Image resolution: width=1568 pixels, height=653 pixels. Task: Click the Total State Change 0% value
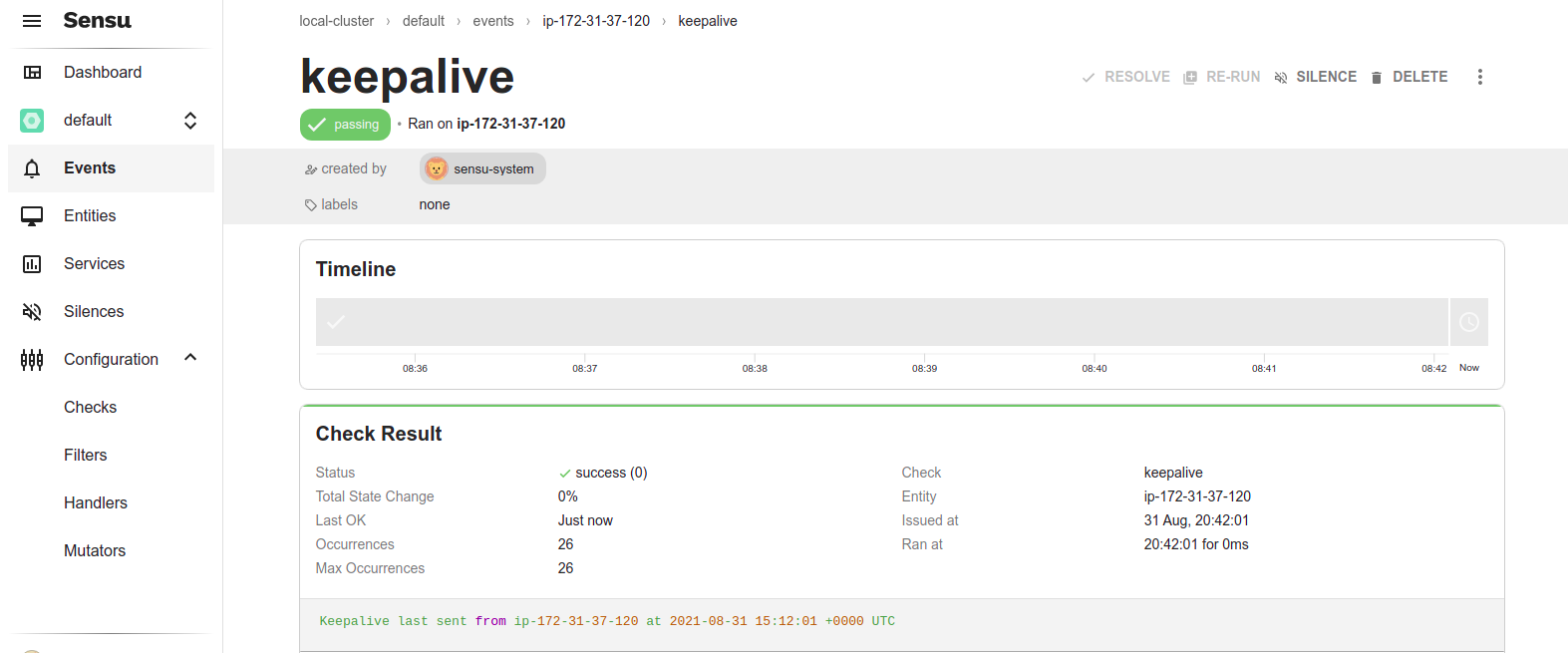click(x=568, y=496)
